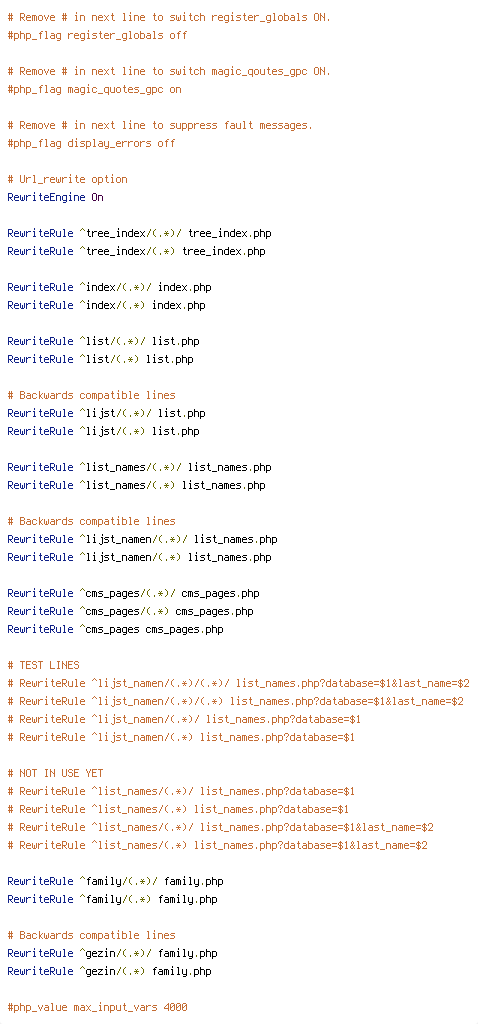The width and height of the screenshot is (478, 1024).
Task: Select the magic_quotes_gpc on line
Action: 95,89
